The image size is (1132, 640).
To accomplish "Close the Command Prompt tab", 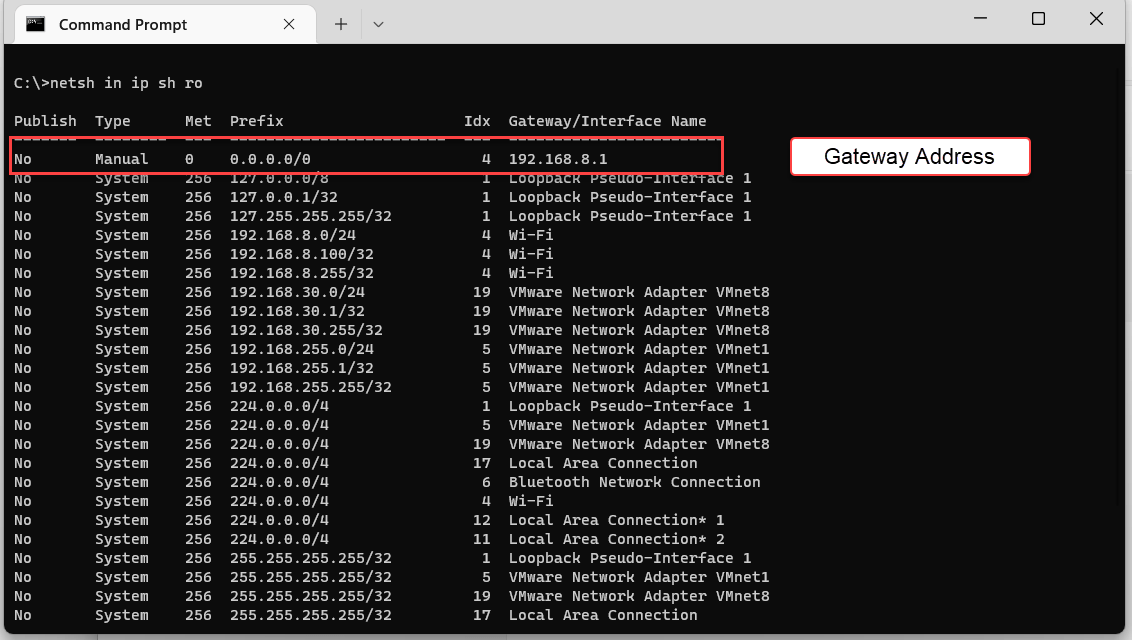I will click(x=289, y=24).
